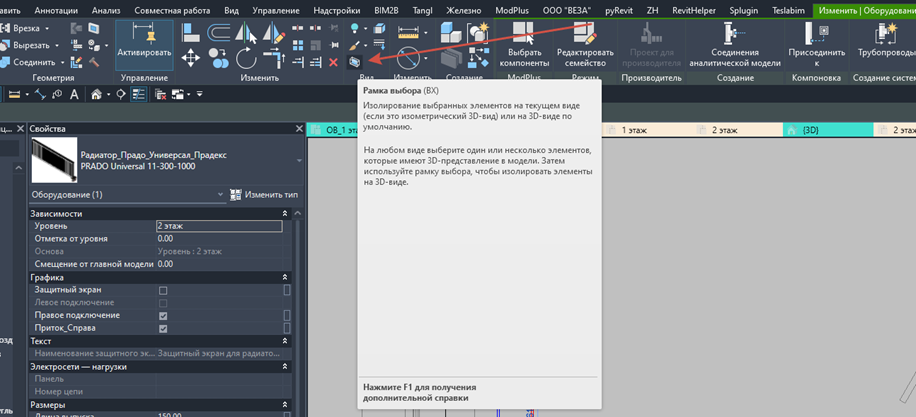Click the Properties panel scroll-up arrow

pyautogui.click(x=297, y=214)
